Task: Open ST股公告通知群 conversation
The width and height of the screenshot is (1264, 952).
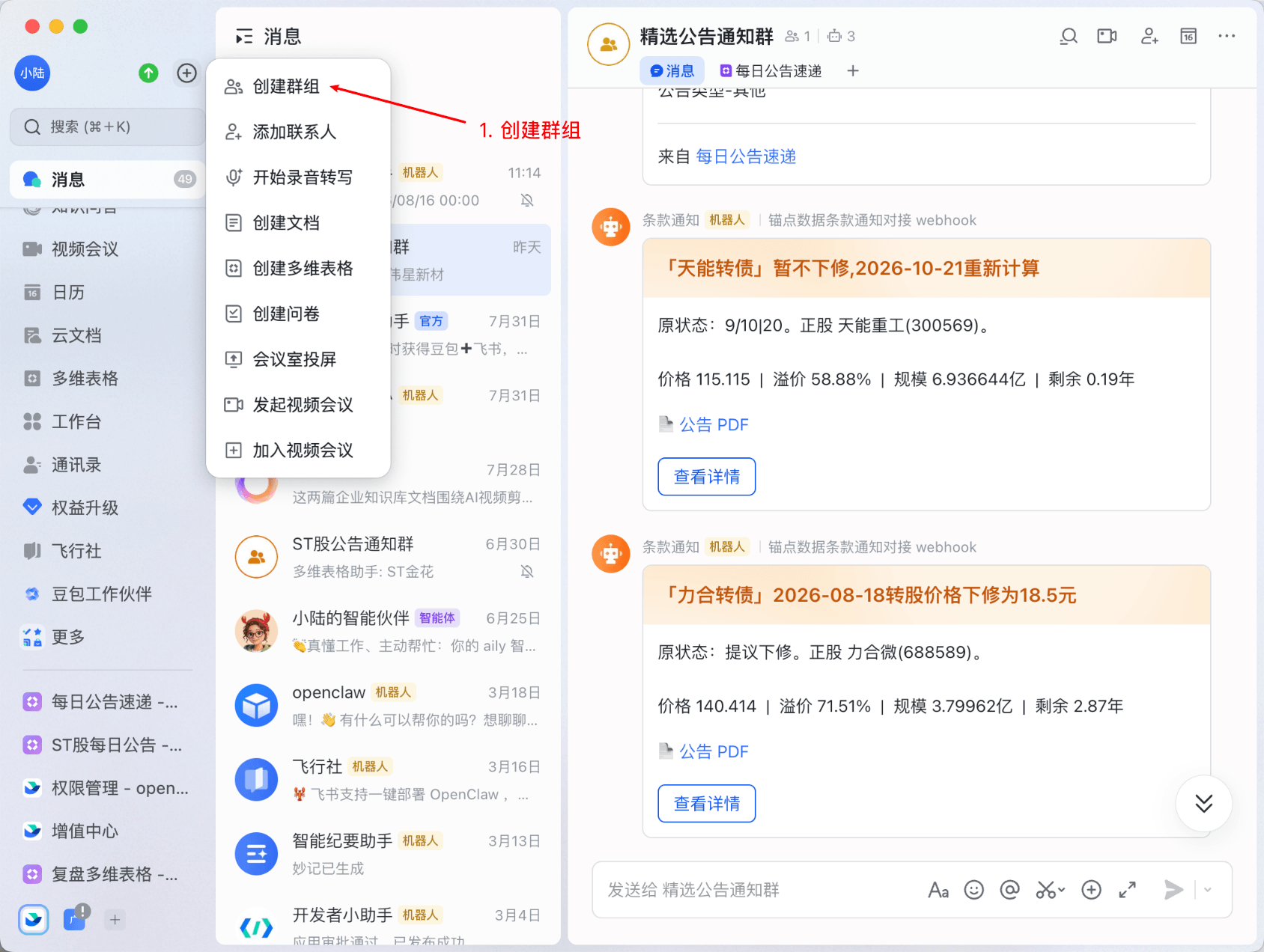Action: click(x=388, y=558)
